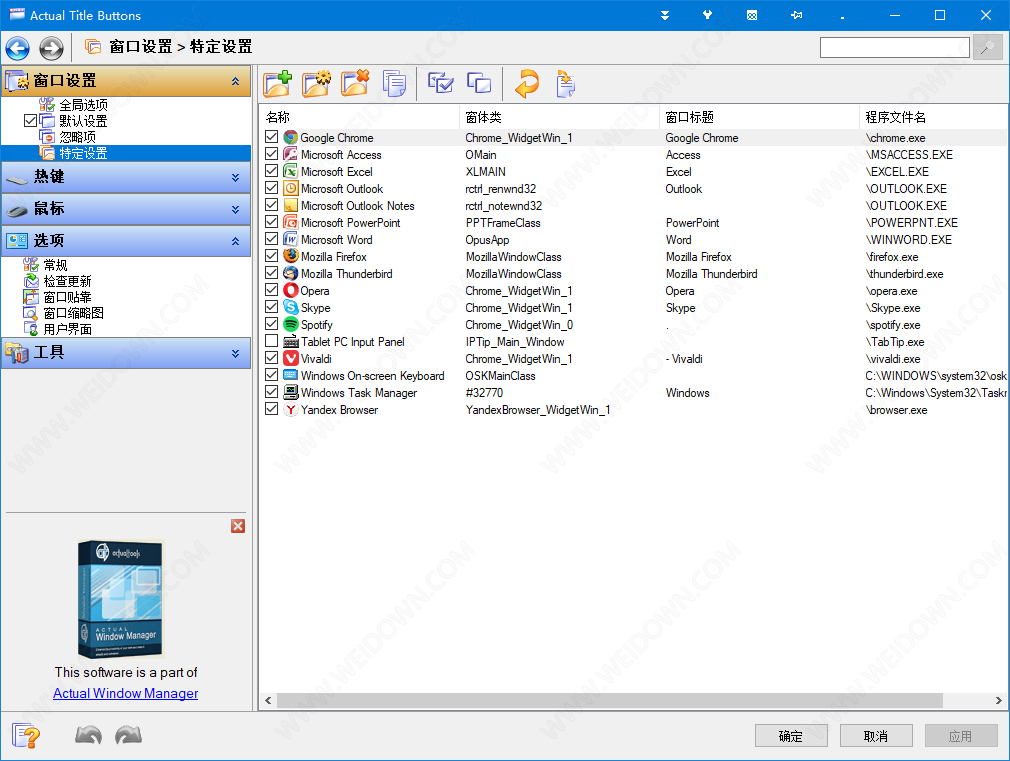
Task: Select 特定设置 in the tree
Action: tap(83, 153)
